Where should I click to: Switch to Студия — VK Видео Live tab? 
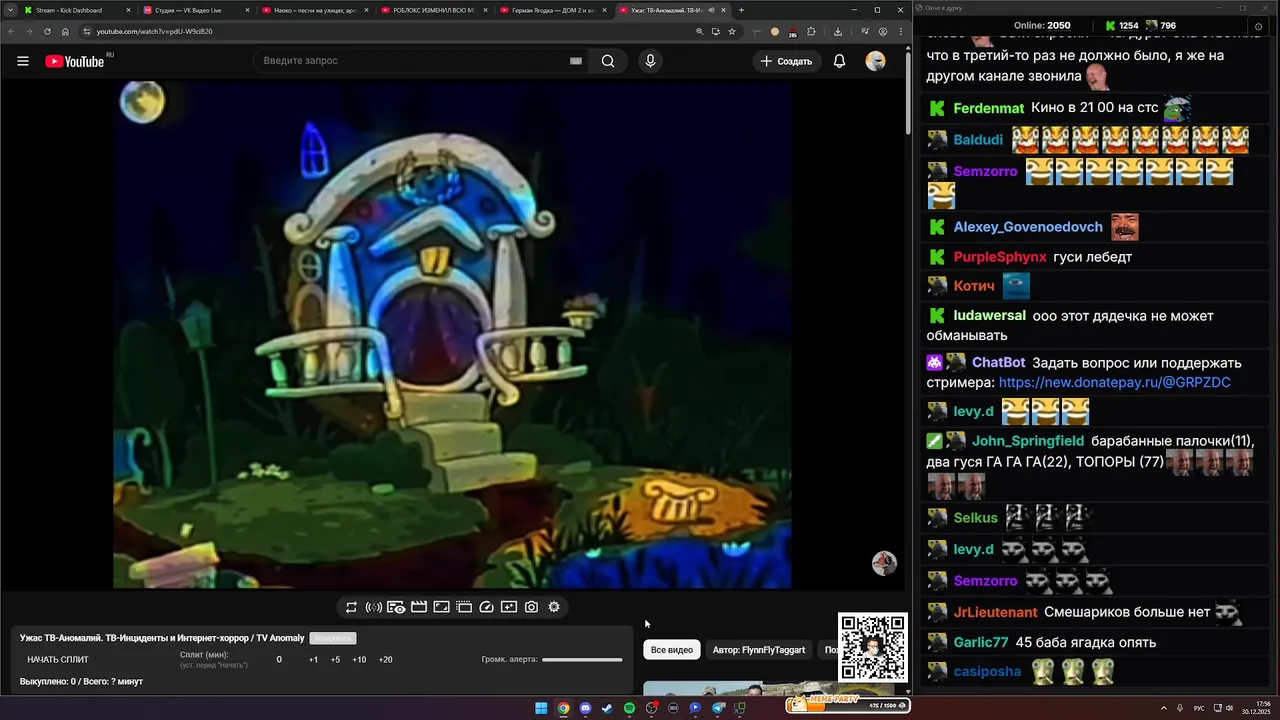pos(195,10)
